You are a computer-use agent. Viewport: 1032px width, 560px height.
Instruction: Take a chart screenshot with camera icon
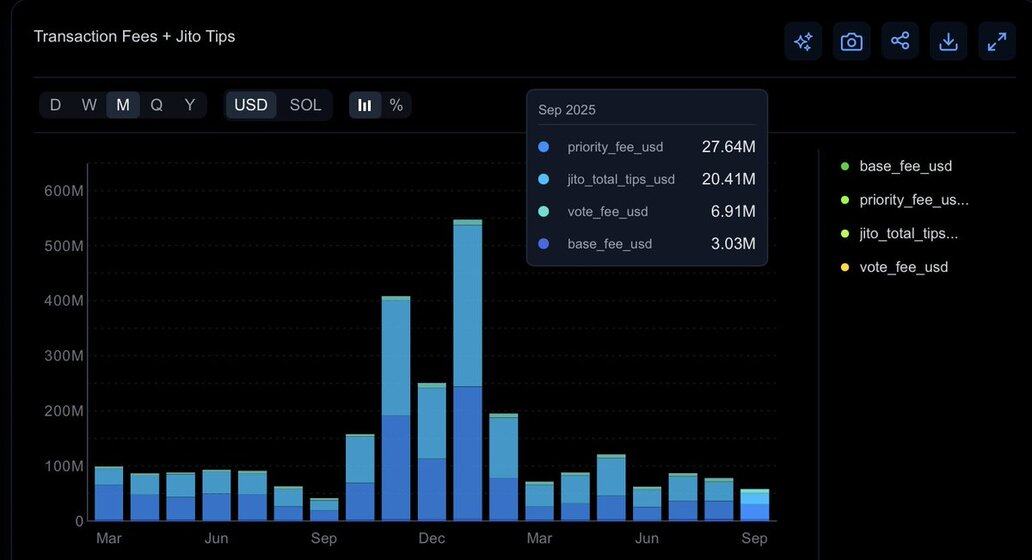tap(851, 41)
